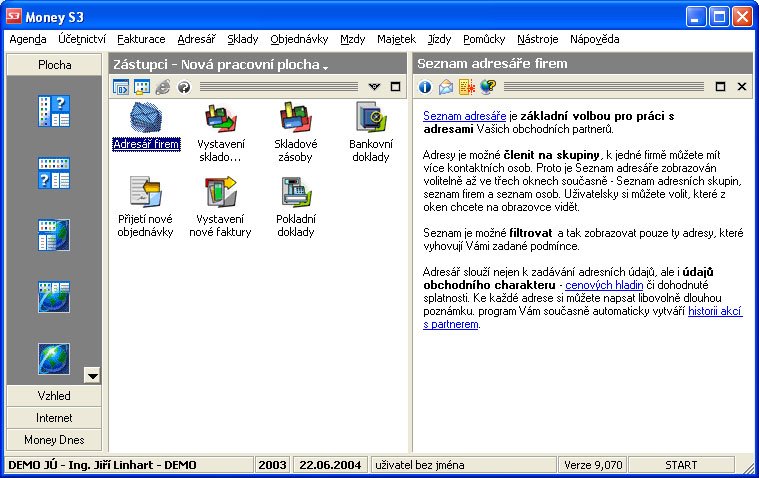The height and width of the screenshot is (478, 759).
Task: Click the fourth Plocha sidebar icon
Action: [x=54, y=297]
